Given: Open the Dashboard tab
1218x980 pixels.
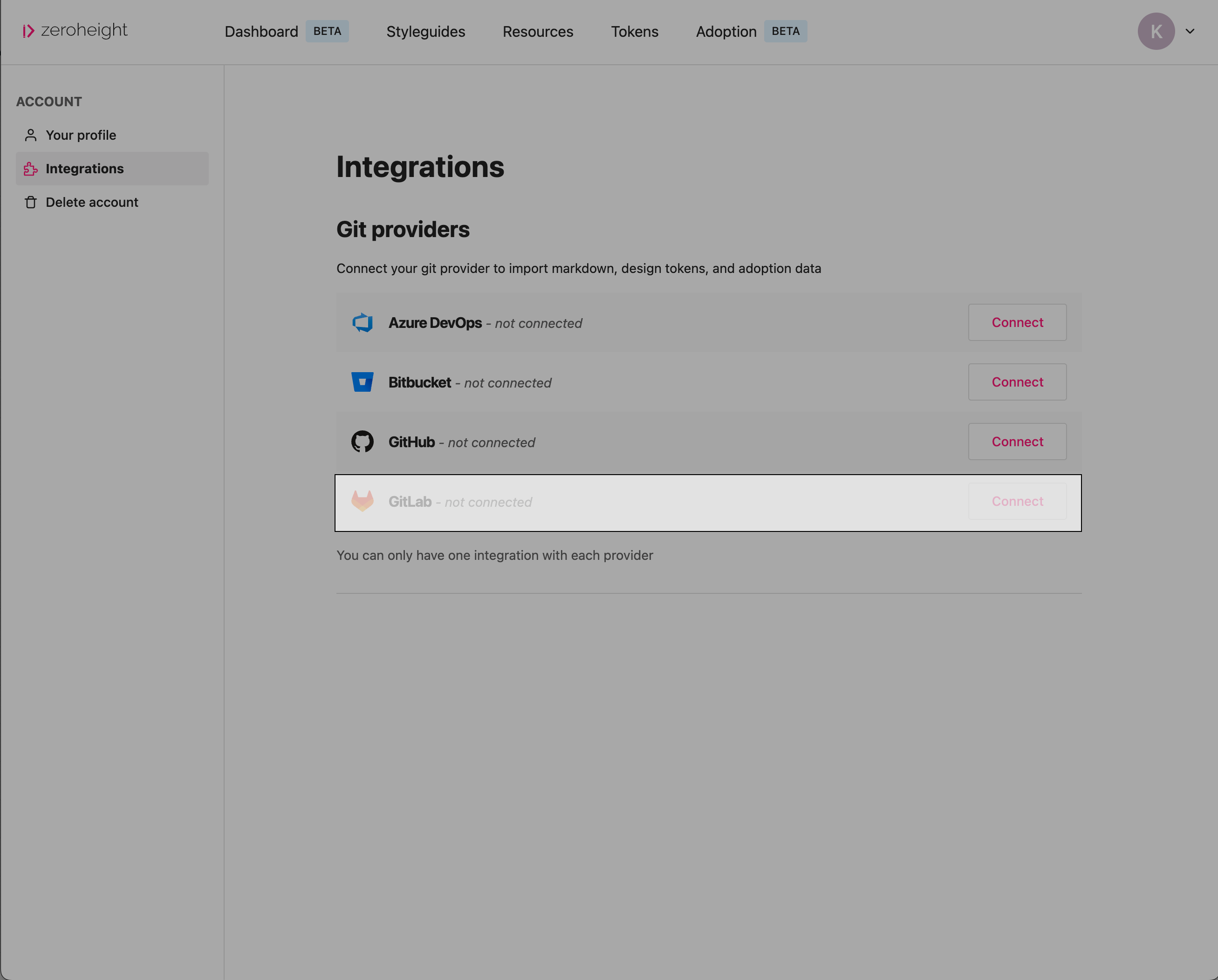Looking at the screenshot, I should (261, 32).
